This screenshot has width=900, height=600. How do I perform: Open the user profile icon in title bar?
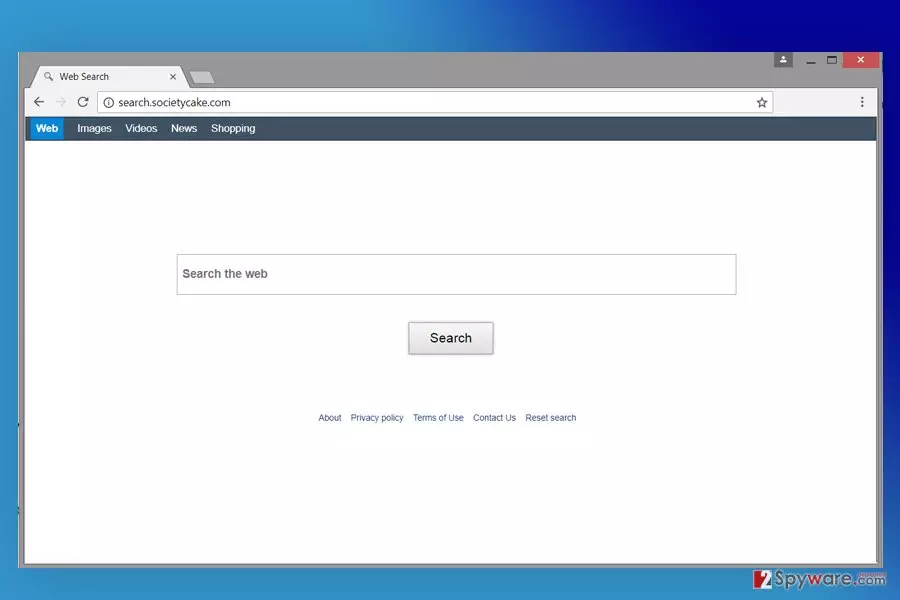coord(783,60)
